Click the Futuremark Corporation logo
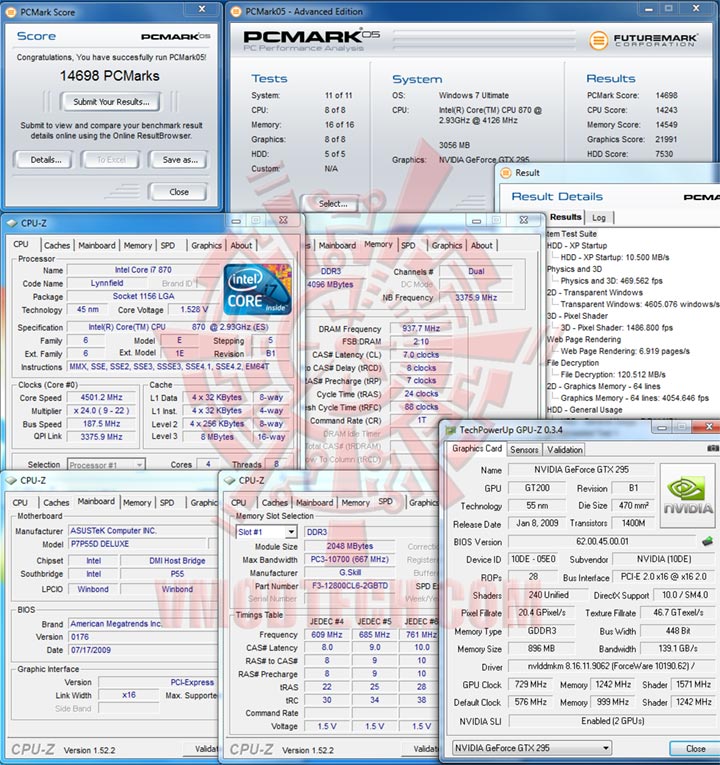Image resolution: width=720 pixels, height=765 pixels. coord(644,40)
